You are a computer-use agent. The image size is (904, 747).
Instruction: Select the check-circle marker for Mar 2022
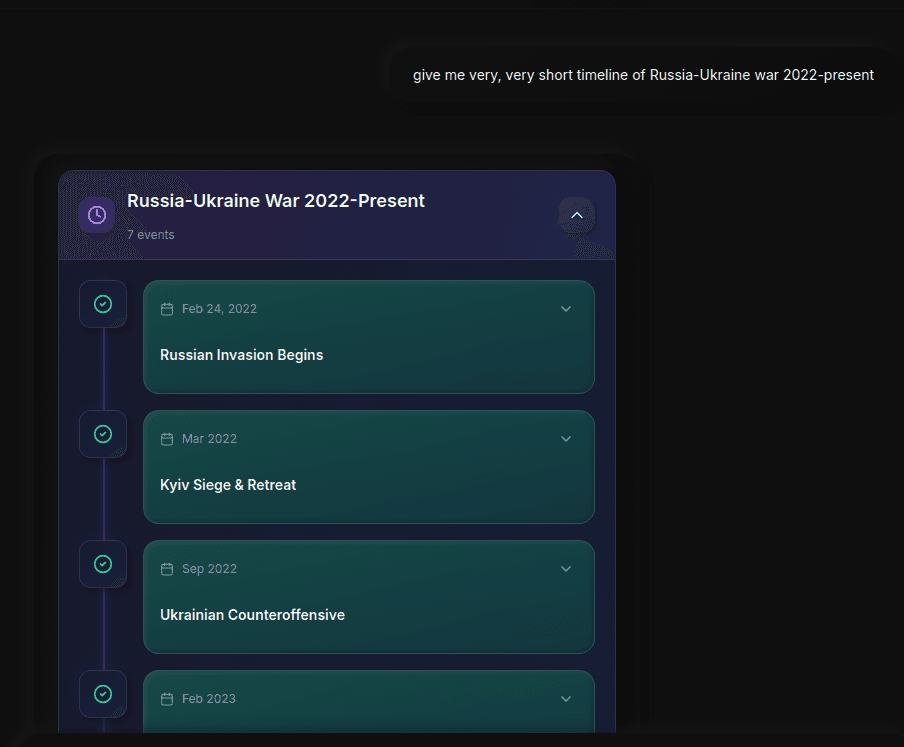(103, 434)
